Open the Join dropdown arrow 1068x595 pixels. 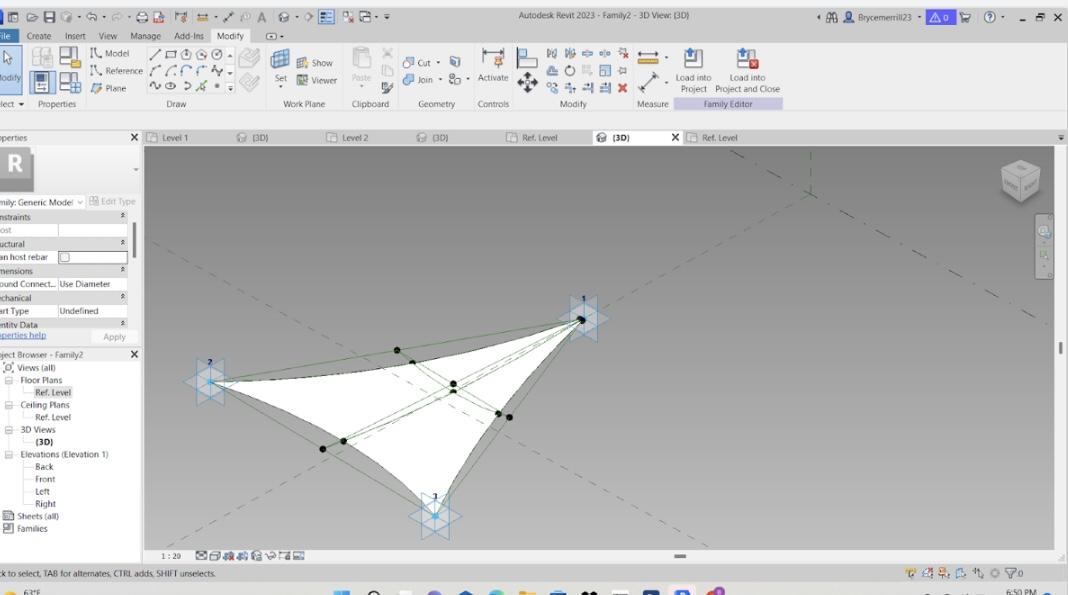440,80
